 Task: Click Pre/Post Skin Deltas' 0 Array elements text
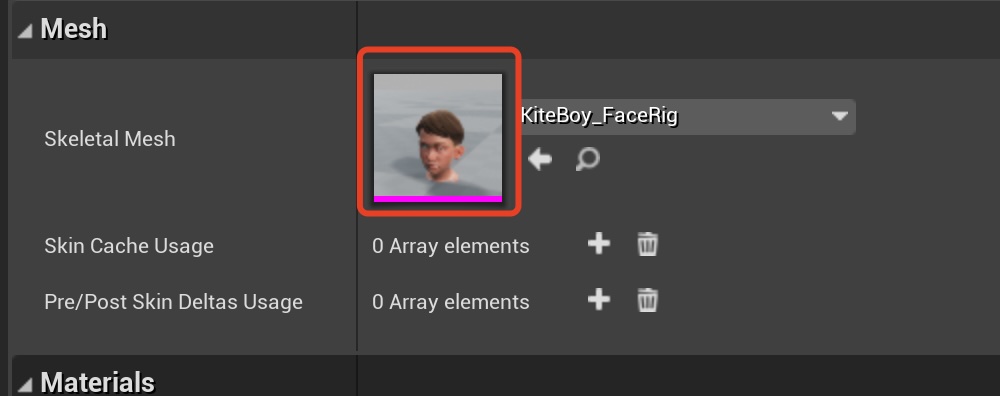tap(450, 302)
